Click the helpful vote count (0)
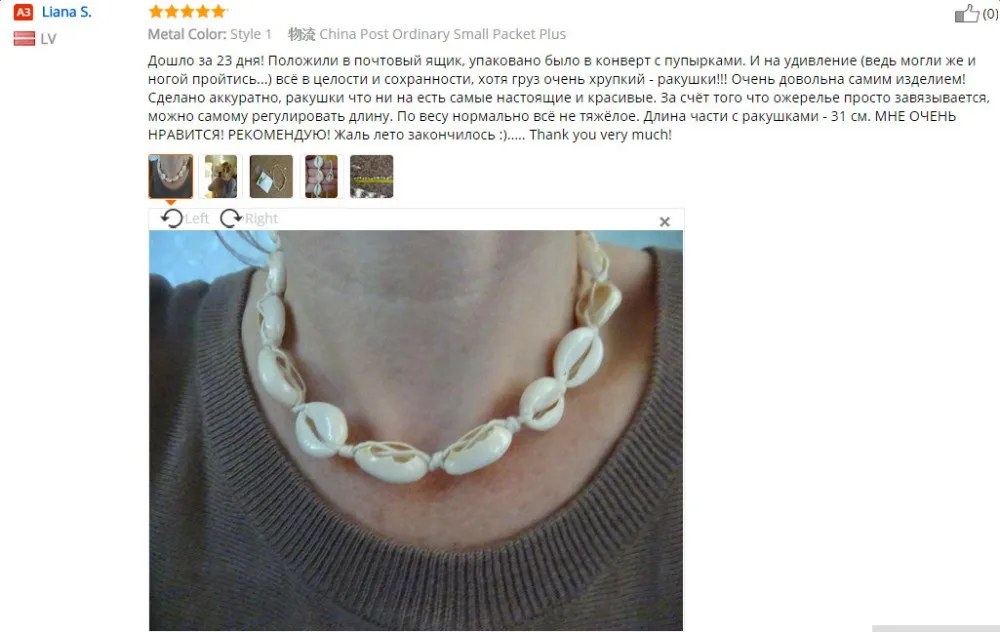 tap(990, 14)
